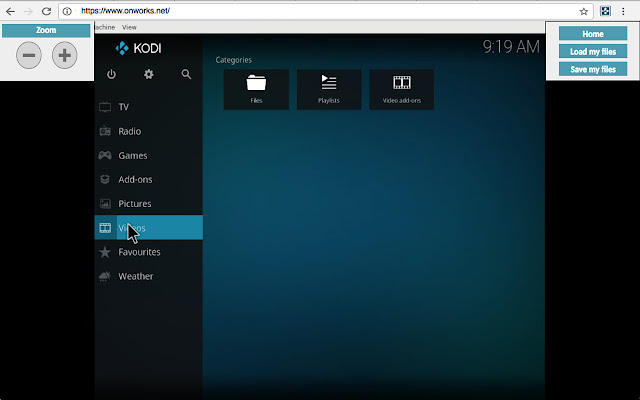640x400 pixels.
Task: Open the Games menu entry
Action: [149, 155]
